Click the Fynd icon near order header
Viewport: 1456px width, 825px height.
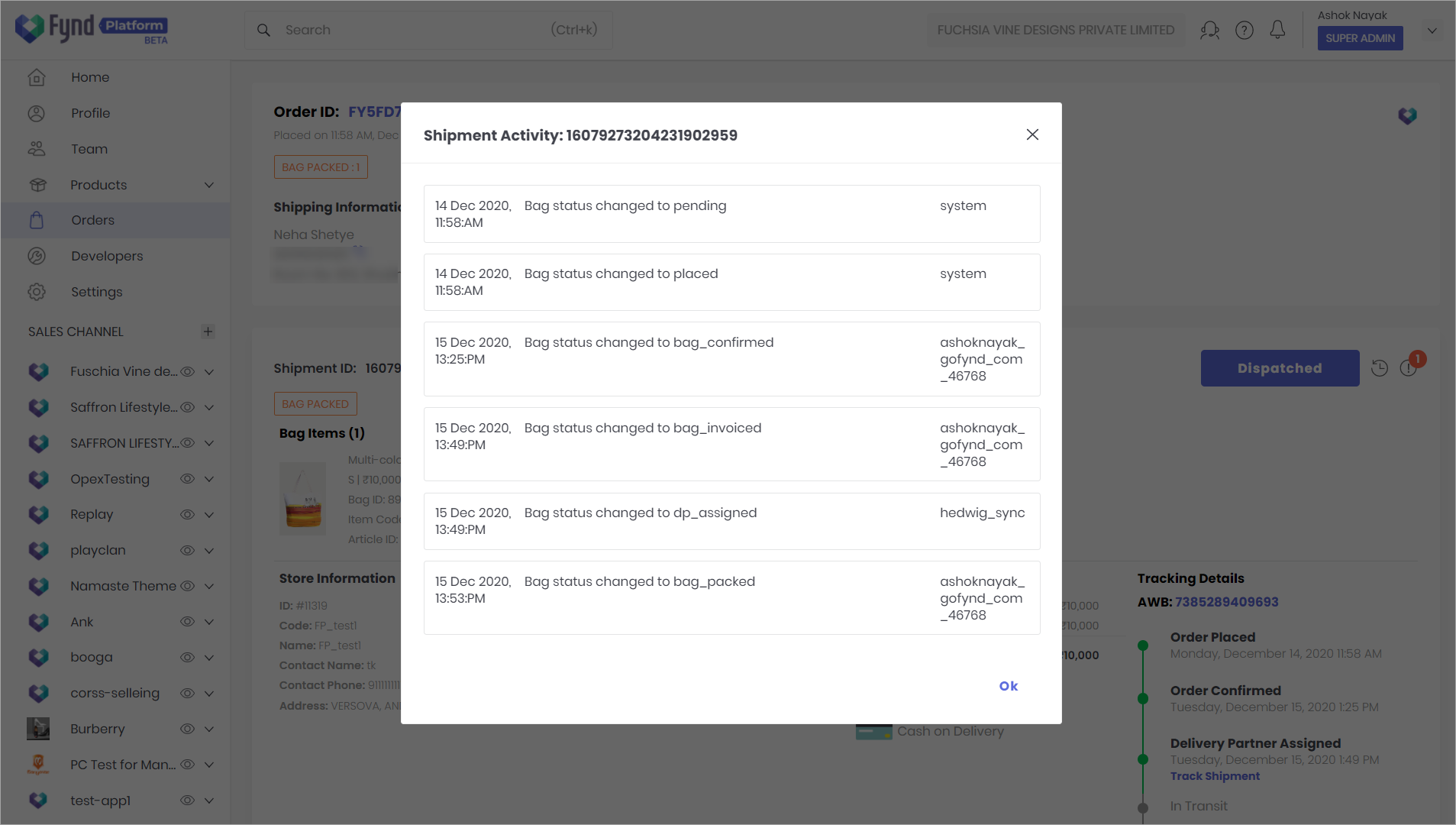[1407, 115]
